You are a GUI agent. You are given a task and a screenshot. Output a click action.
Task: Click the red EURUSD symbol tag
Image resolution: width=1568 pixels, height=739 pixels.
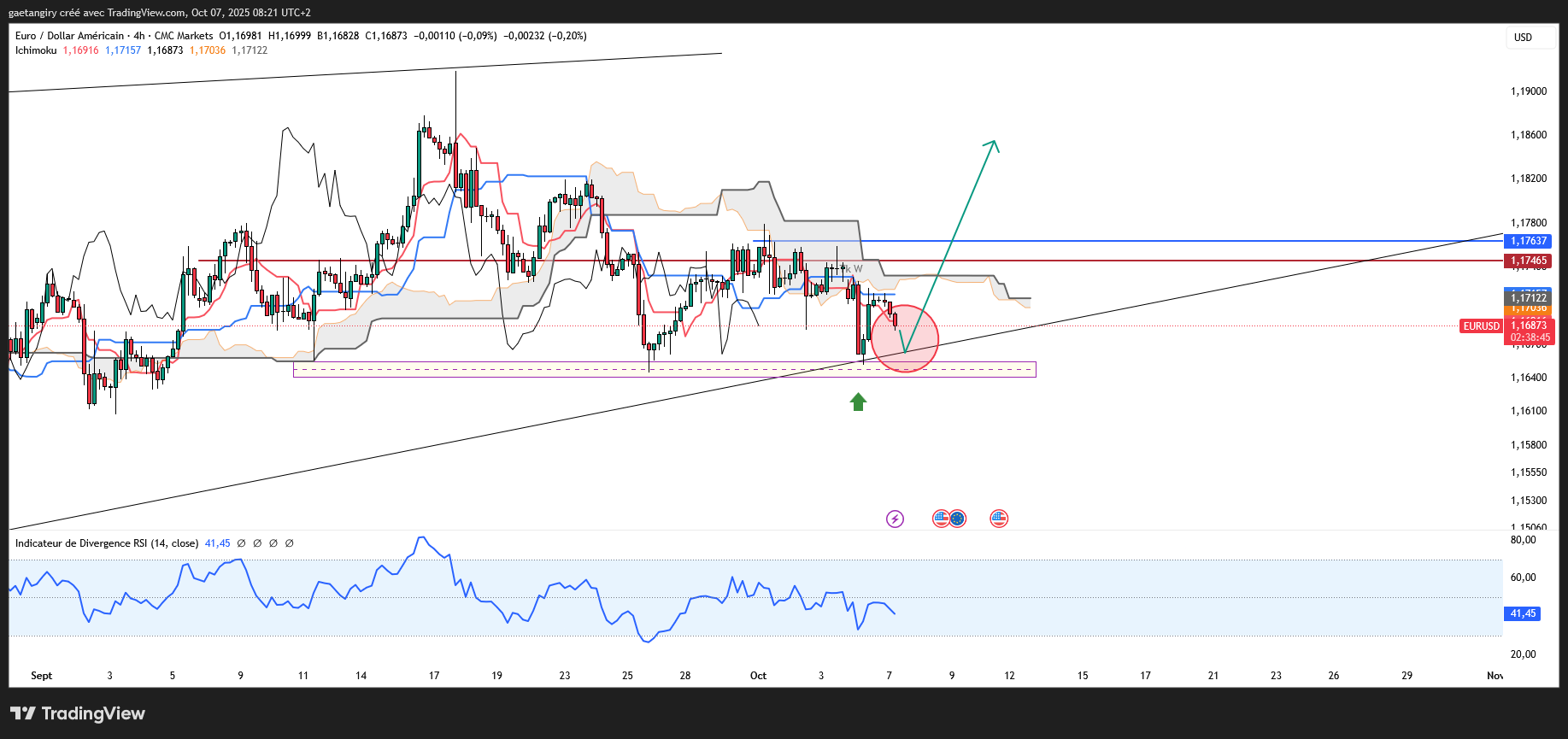[1482, 326]
